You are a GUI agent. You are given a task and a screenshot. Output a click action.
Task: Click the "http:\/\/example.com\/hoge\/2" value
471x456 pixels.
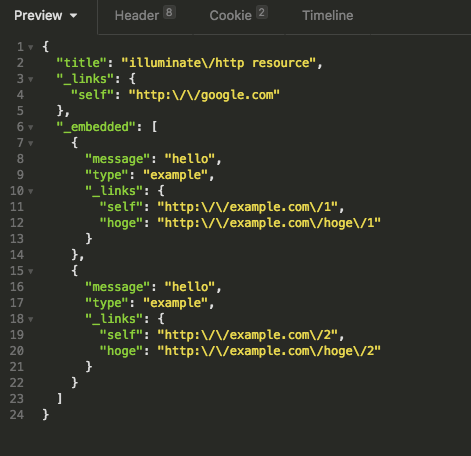tap(269, 351)
